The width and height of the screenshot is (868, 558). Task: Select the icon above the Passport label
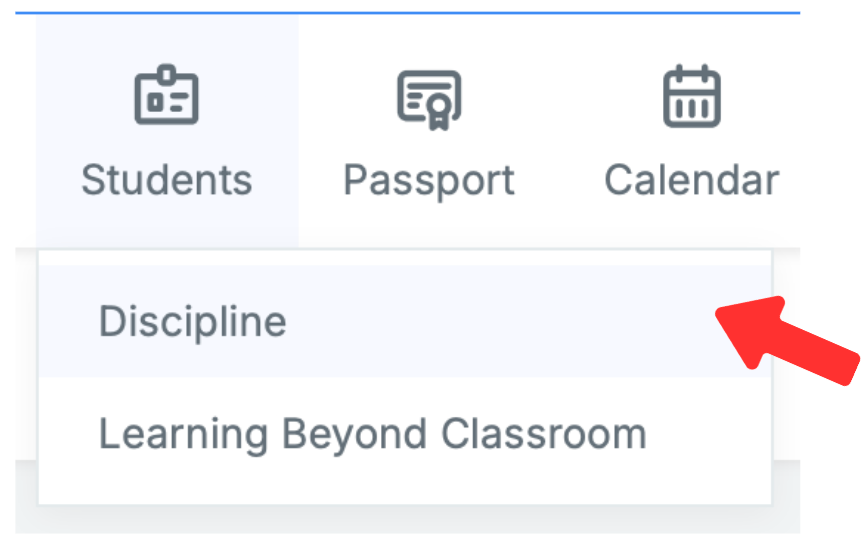[429, 99]
